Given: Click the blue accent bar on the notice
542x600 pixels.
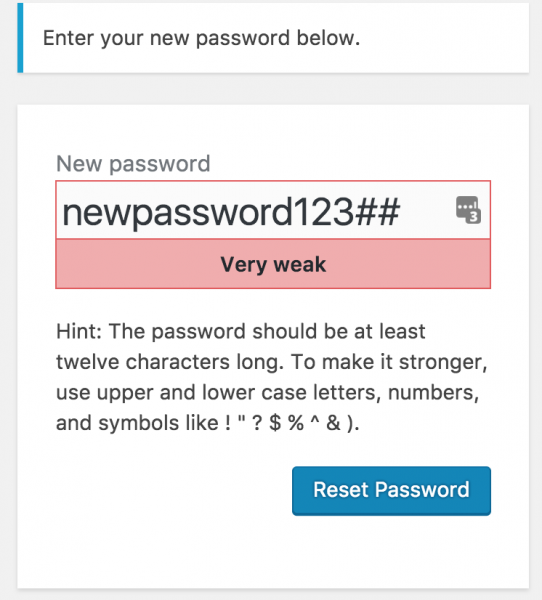Looking at the screenshot, I should tap(20, 38).
